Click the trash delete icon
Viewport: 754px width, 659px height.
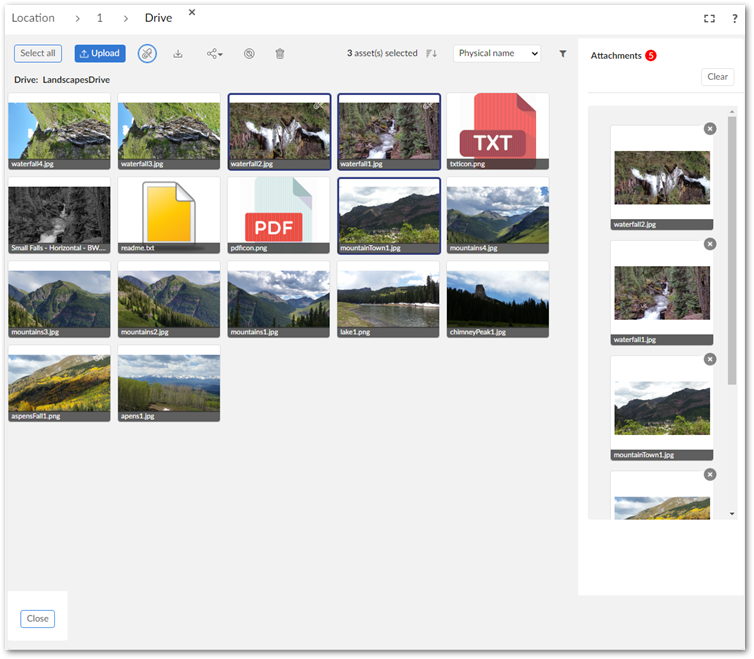(280, 54)
